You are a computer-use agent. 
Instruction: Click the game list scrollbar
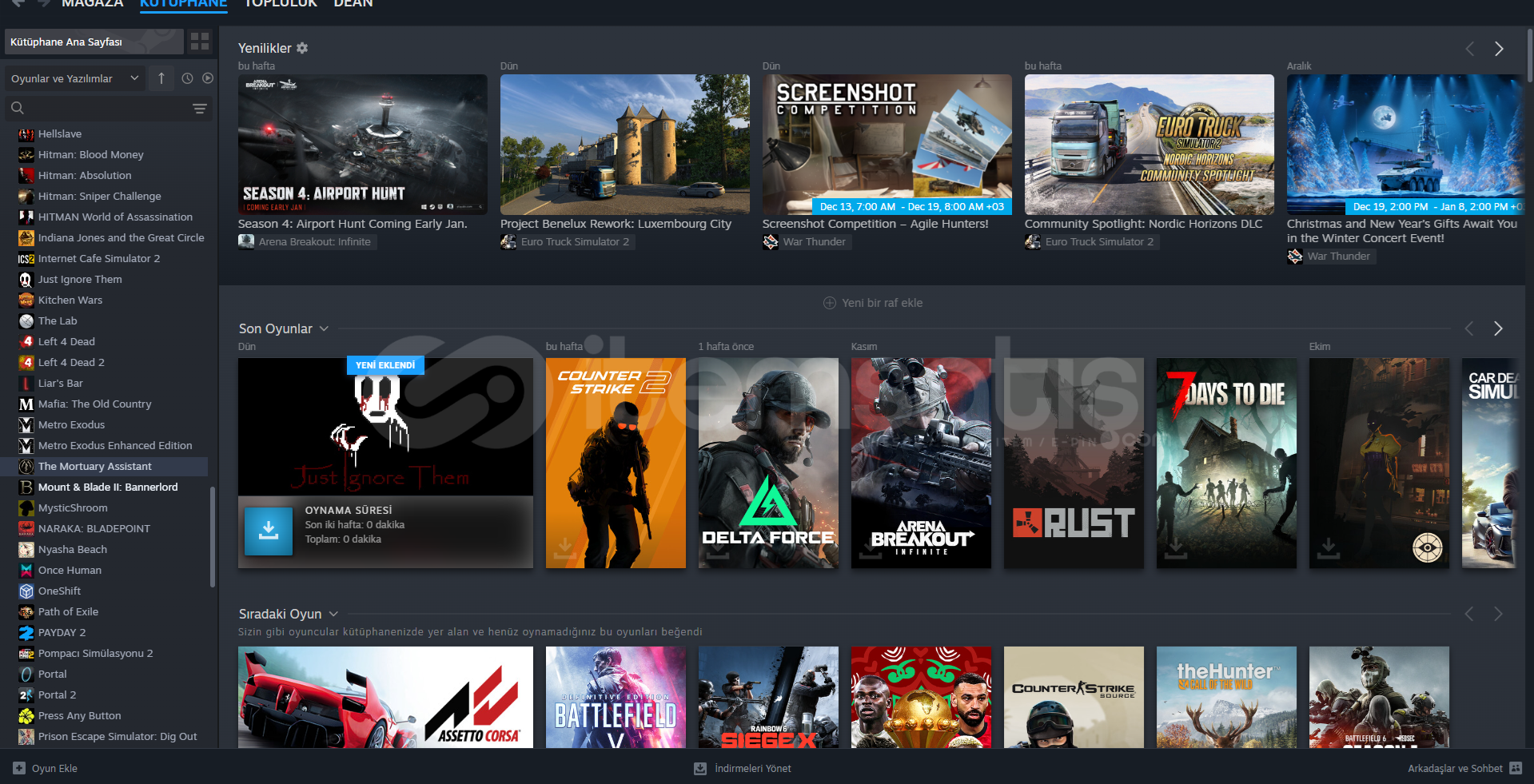212,537
